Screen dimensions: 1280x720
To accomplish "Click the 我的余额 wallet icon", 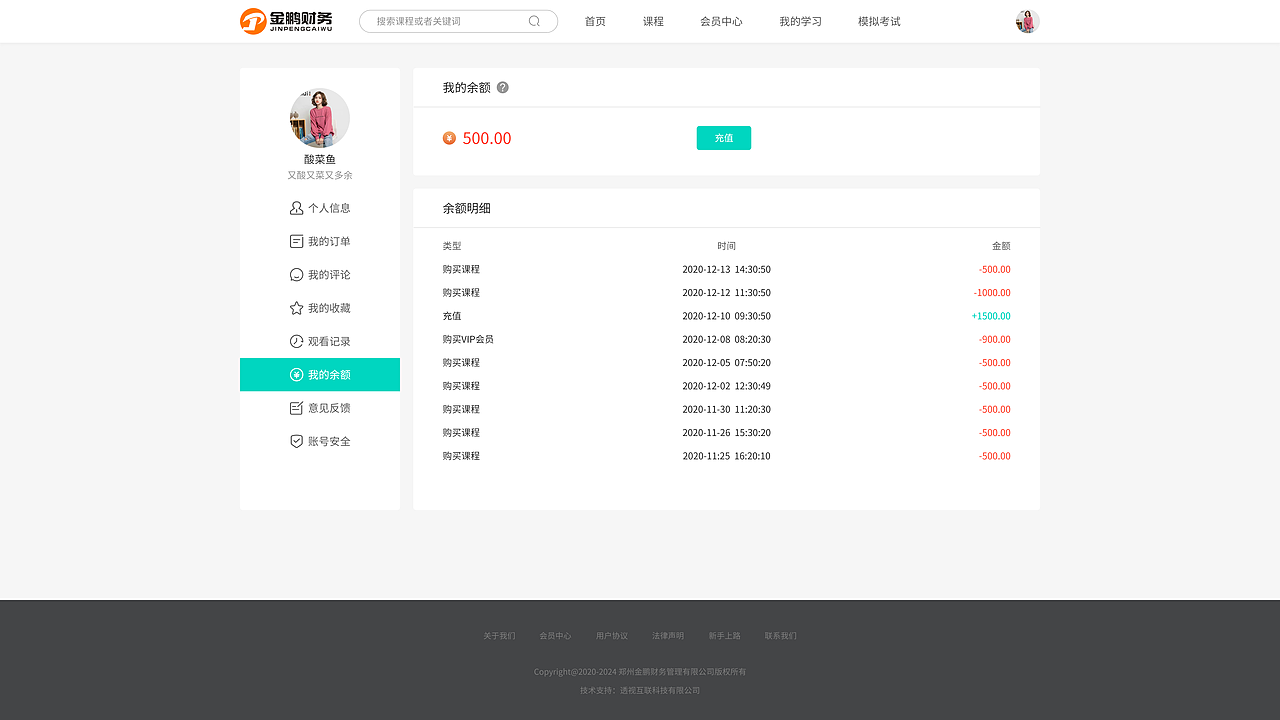I will pyautogui.click(x=295, y=374).
